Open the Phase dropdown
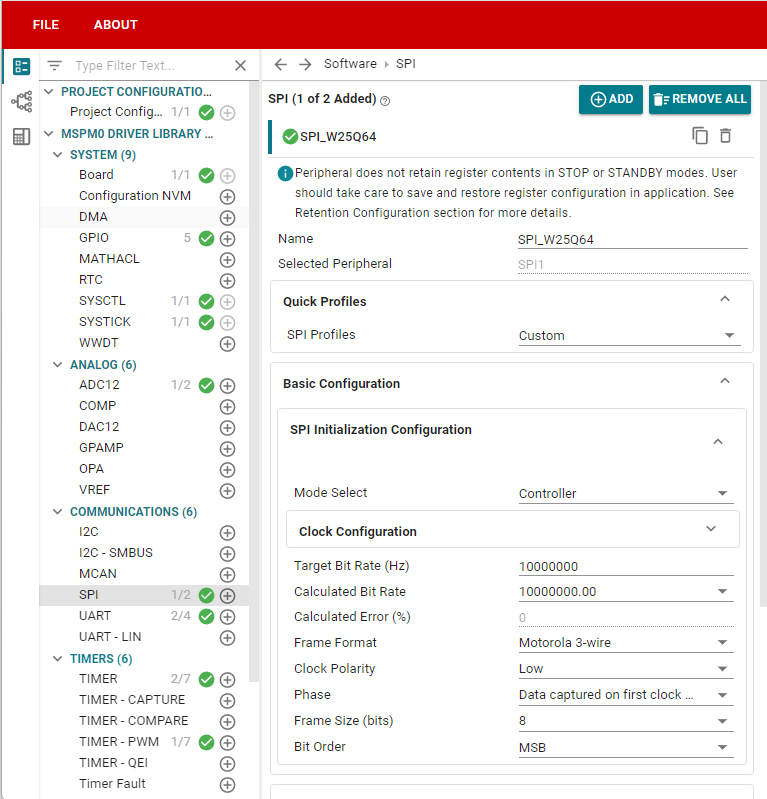The image size is (767, 799). [626, 695]
